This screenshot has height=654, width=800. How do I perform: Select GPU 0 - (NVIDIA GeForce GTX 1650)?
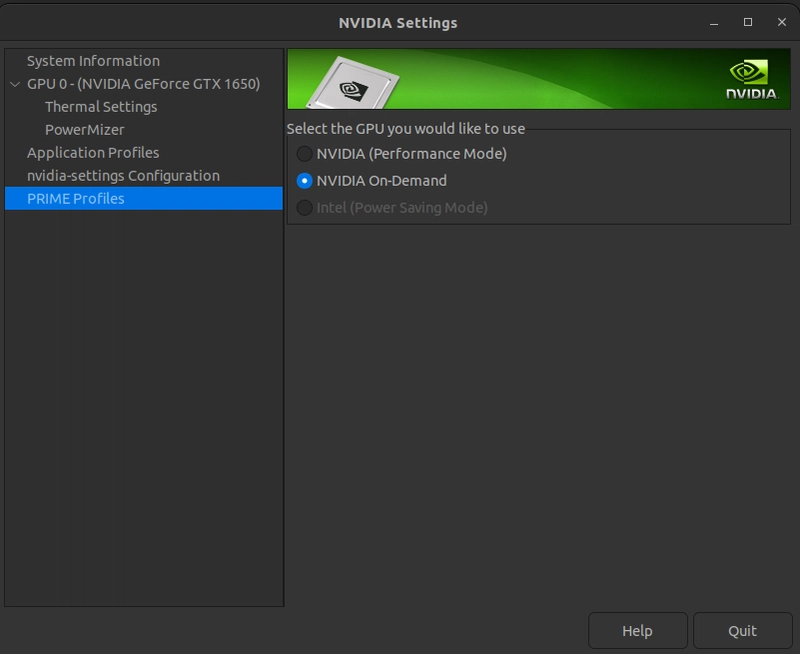(143, 84)
